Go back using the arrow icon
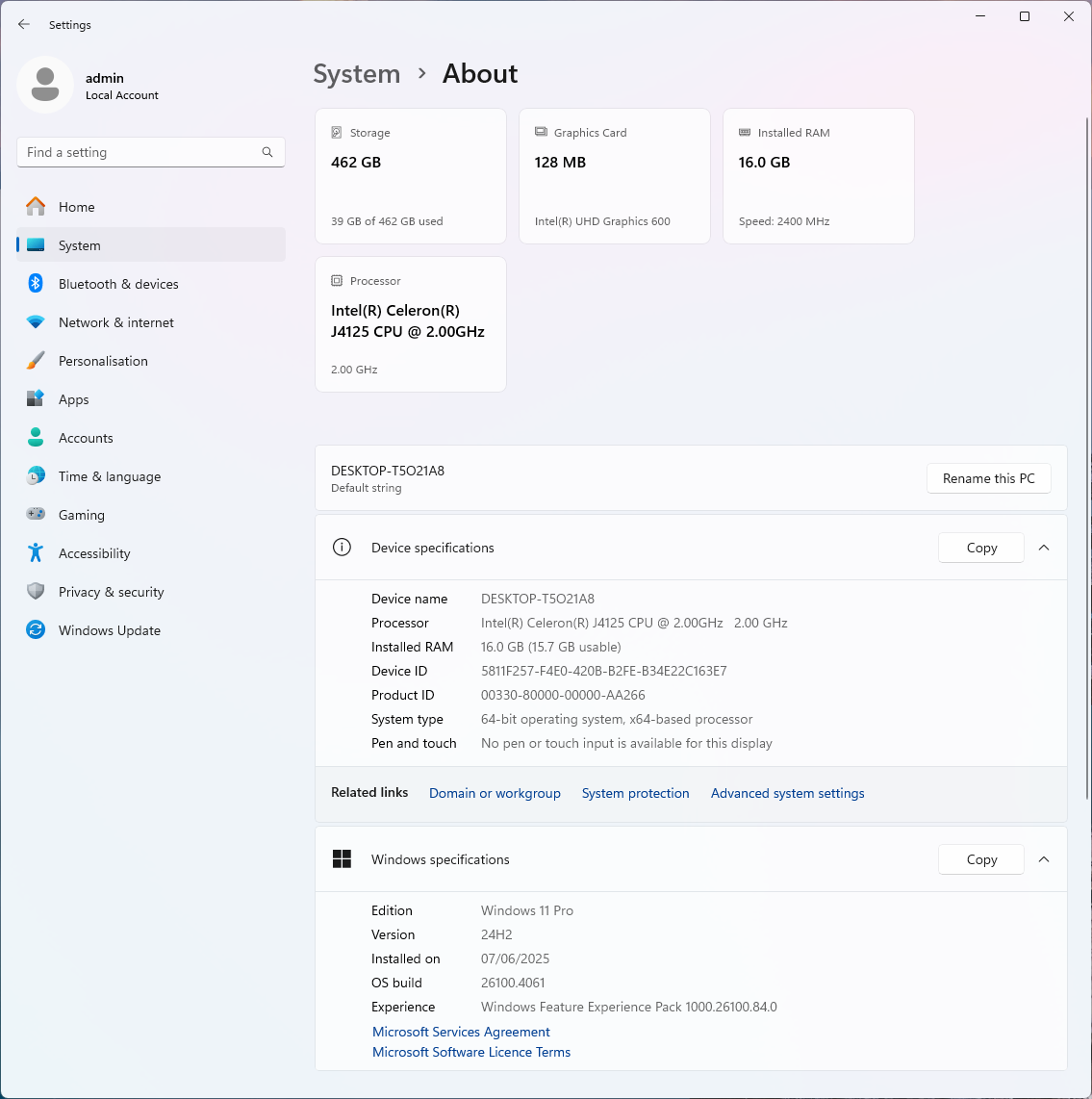 tap(24, 24)
